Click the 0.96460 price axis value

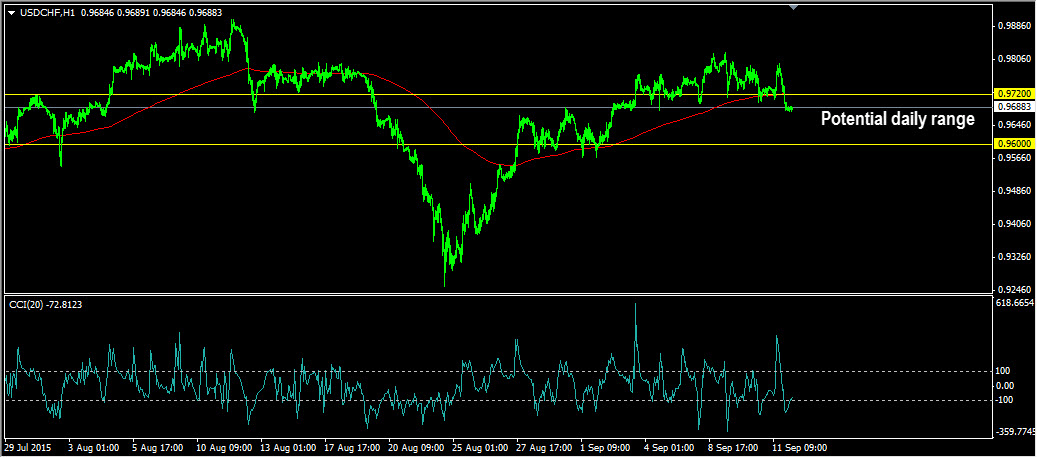(1017, 125)
